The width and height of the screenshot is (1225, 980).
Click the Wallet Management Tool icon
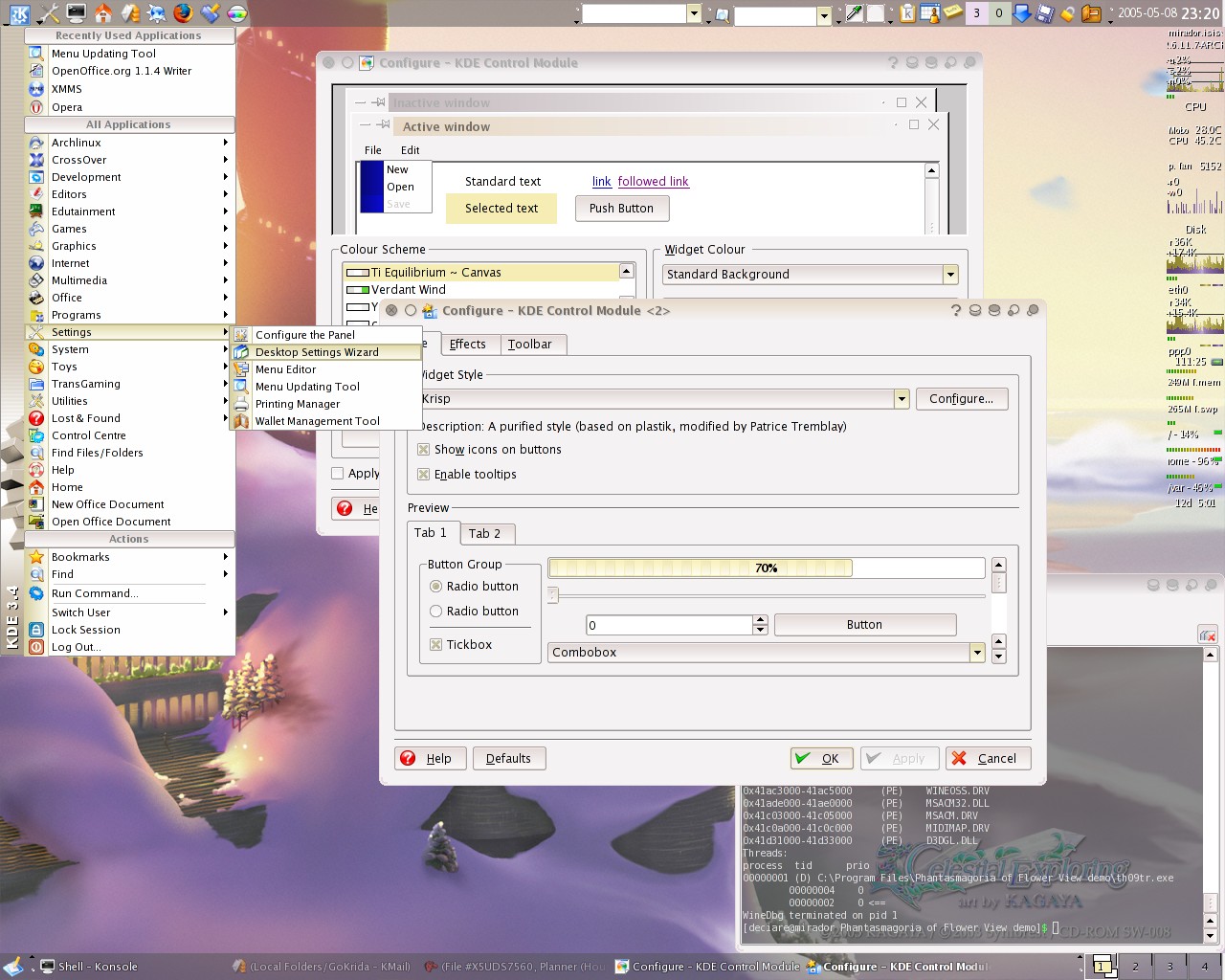coord(241,421)
